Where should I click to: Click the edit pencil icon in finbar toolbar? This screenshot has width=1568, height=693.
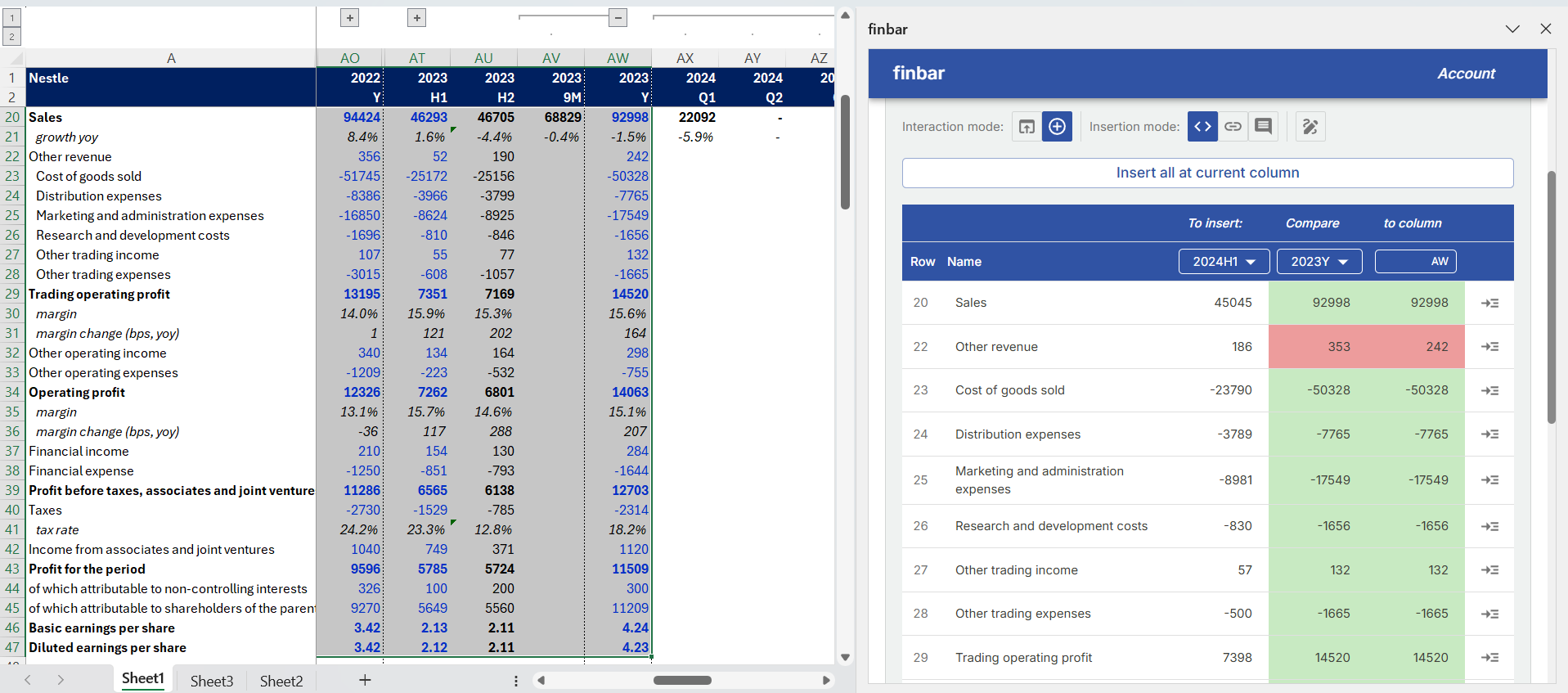1310,127
